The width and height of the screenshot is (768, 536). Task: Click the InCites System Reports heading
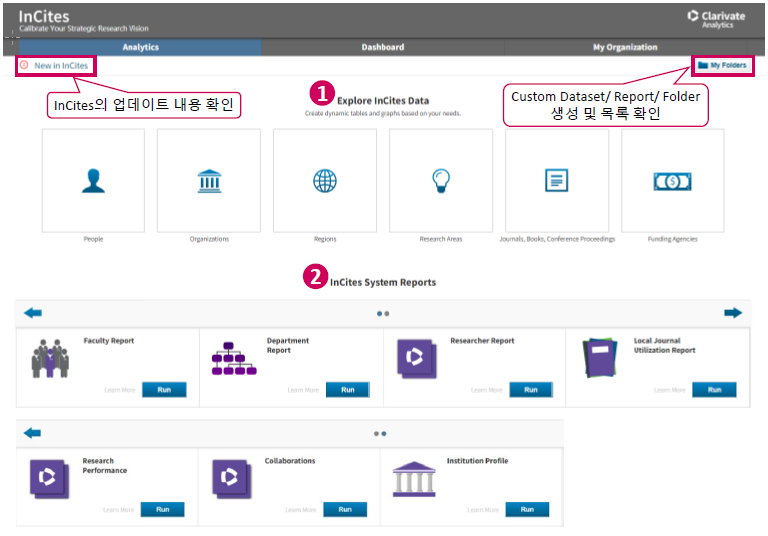pyautogui.click(x=383, y=282)
